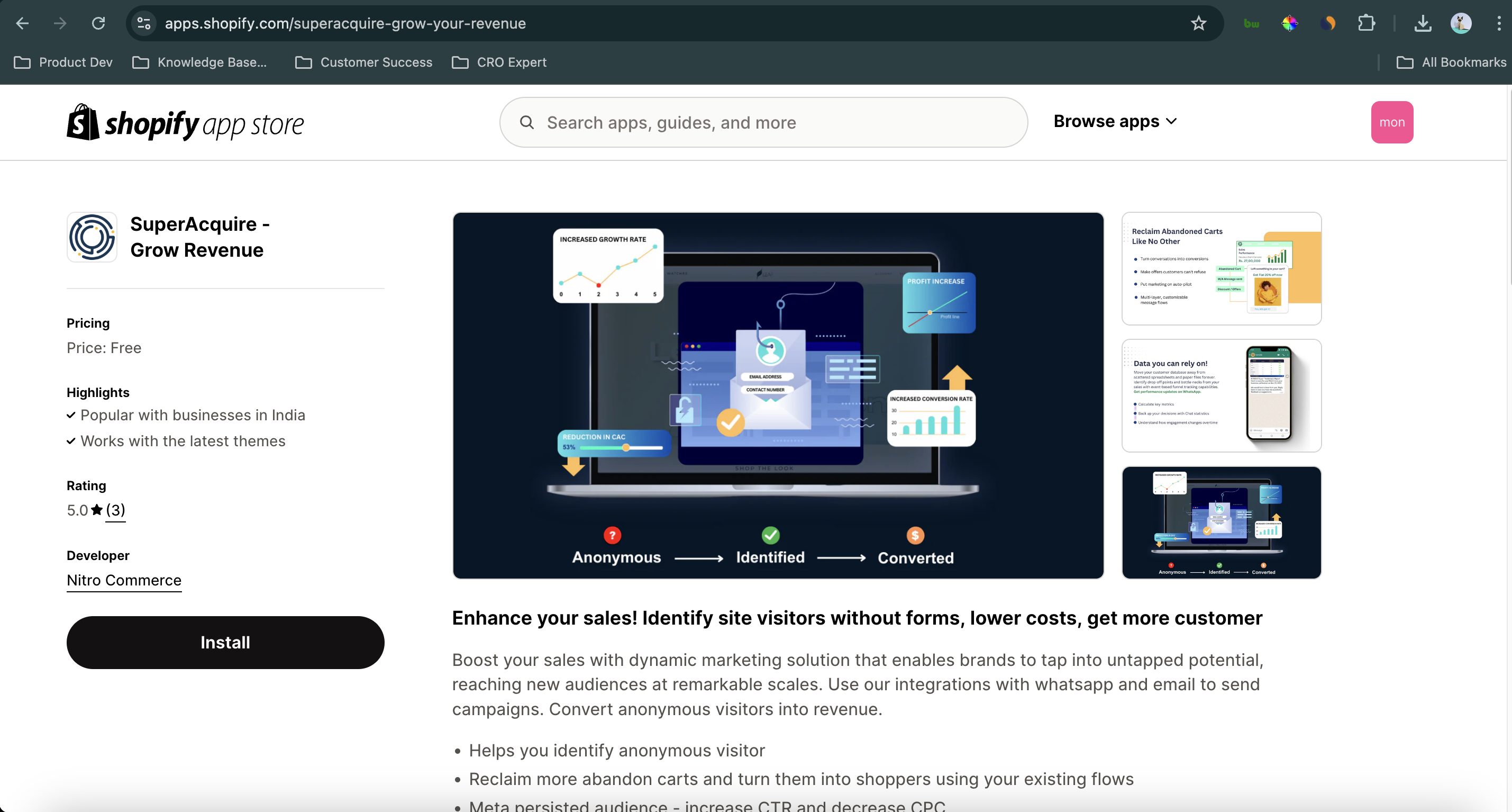
Task: Open the Chrome three-dot menu
Action: (x=1498, y=23)
